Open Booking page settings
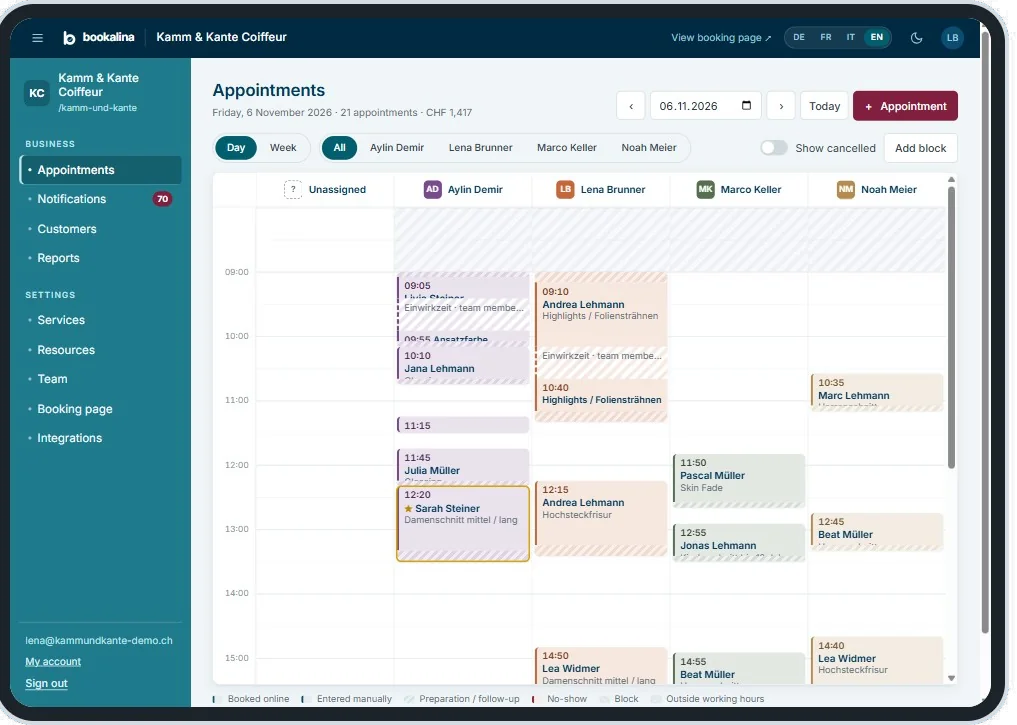The image size is (1017, 725). [101, 409]
